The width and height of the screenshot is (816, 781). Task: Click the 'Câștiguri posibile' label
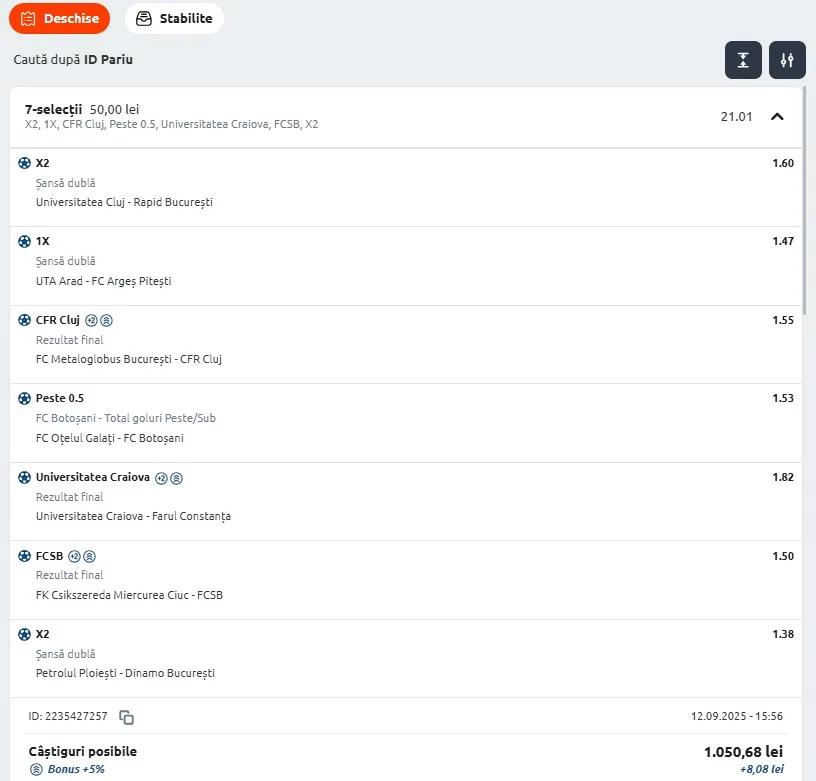pos(83,751)
